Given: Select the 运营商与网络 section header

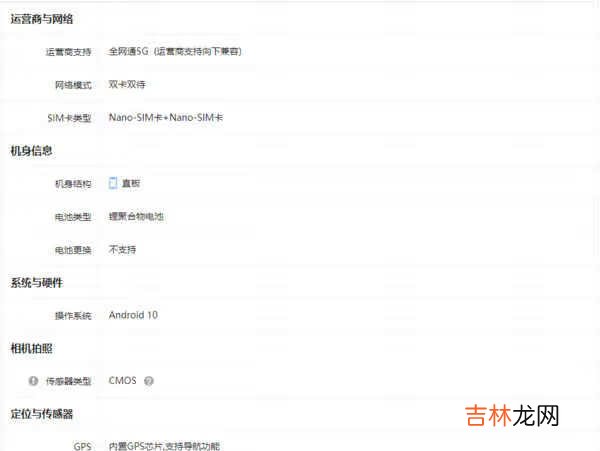Looking at the screenshot, I should pyautogui.click(x=41, y=19).
